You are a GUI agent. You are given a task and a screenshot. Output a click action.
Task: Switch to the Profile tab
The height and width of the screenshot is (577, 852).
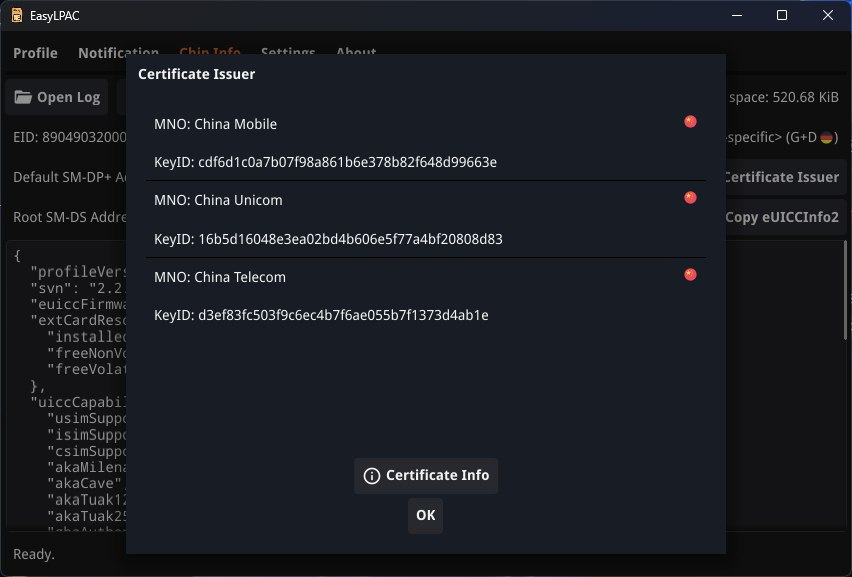(x=35, y=53)
